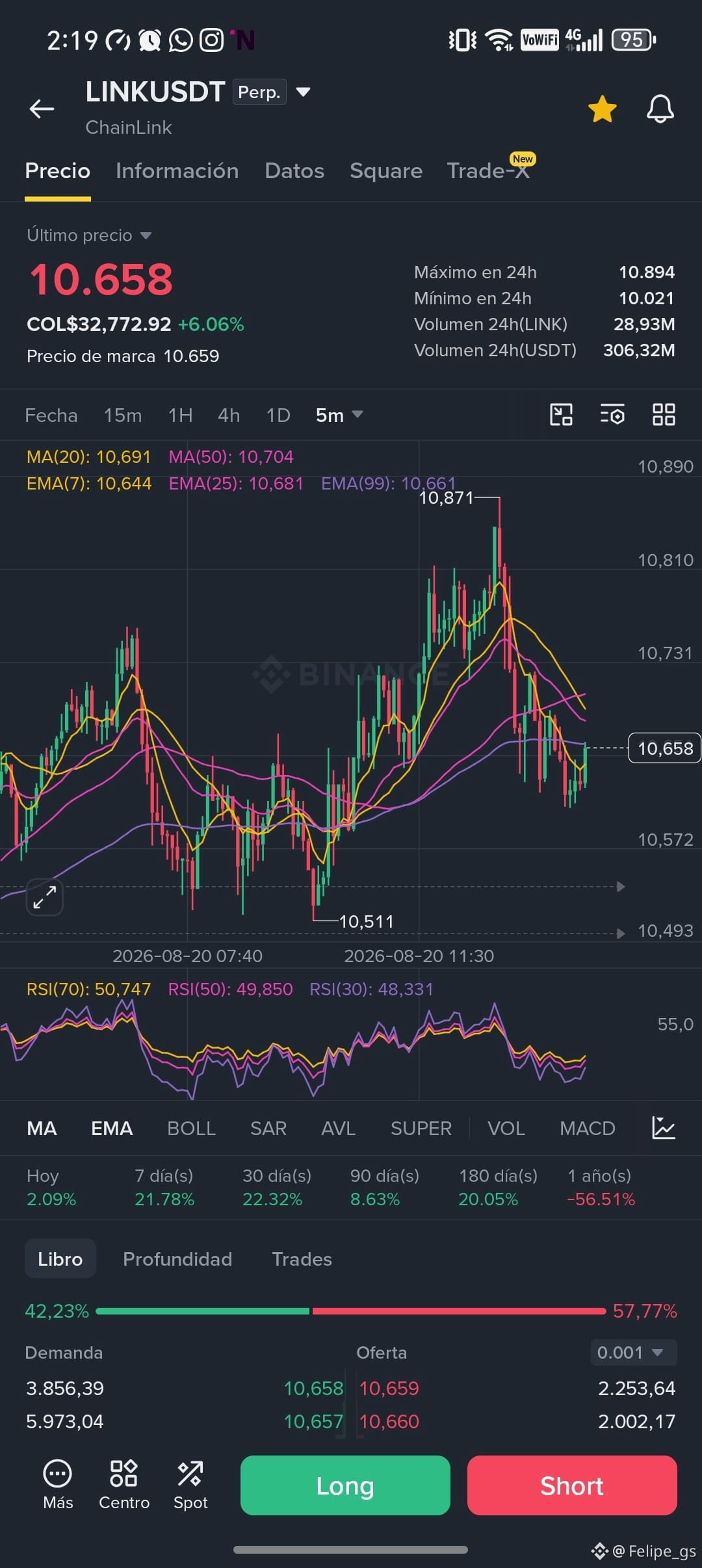Click the 1 año(s) -56.51% performance
This screenshot has width=702, height=1568.
[601, 1187]
